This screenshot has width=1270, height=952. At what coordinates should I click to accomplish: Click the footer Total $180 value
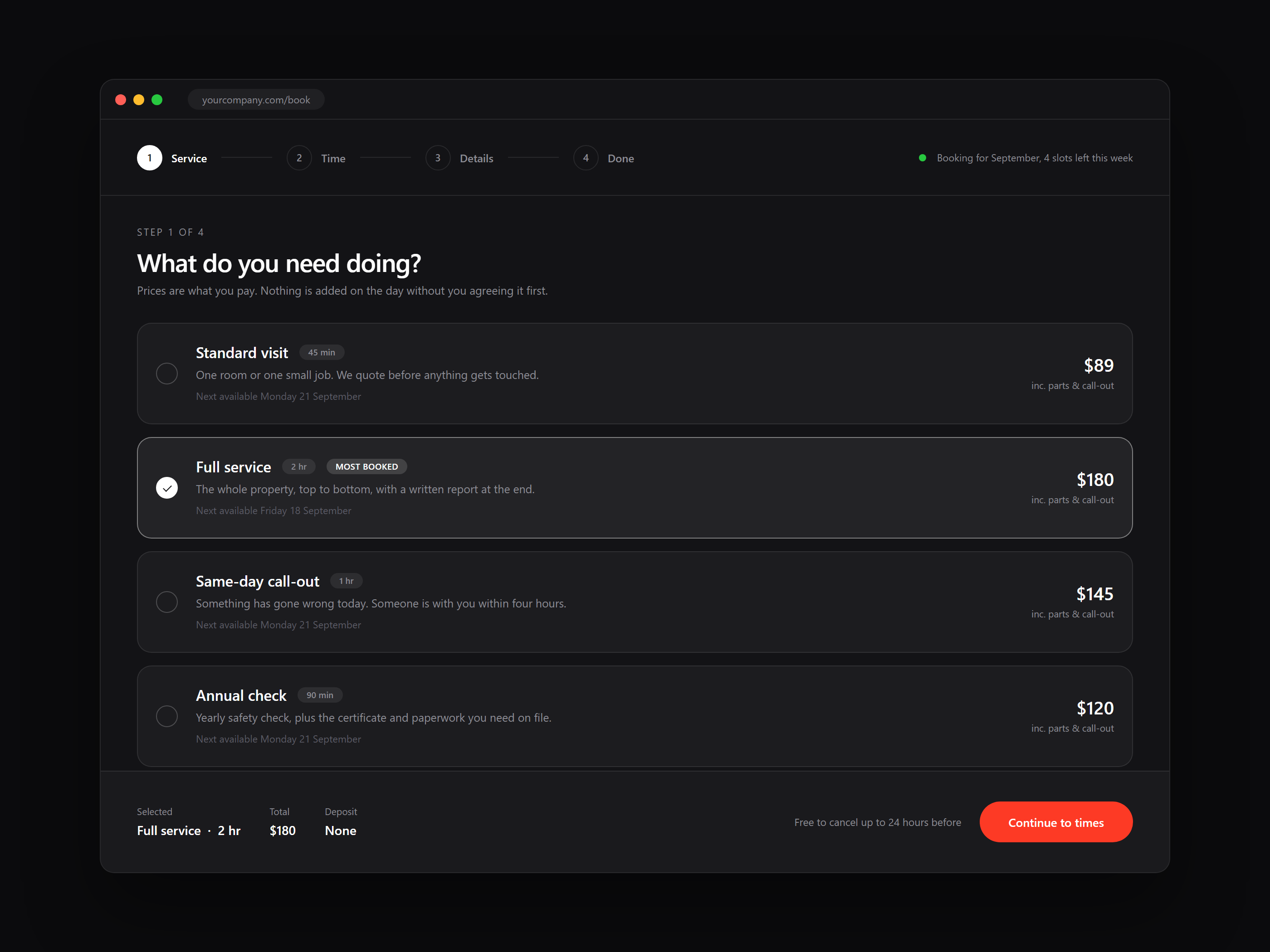[x=283, y=831]
